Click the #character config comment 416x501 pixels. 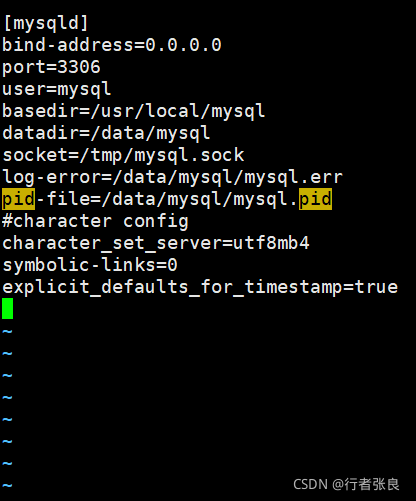(x=95, y=221)
